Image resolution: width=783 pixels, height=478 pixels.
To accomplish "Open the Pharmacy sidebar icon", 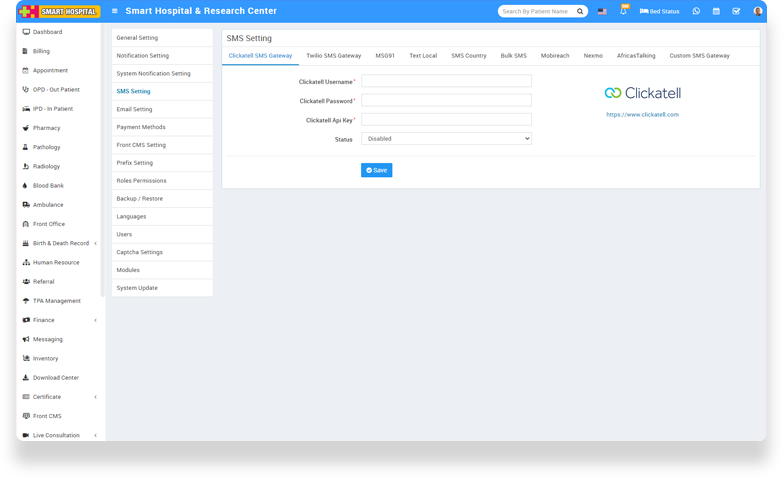I will click(25, 128).
